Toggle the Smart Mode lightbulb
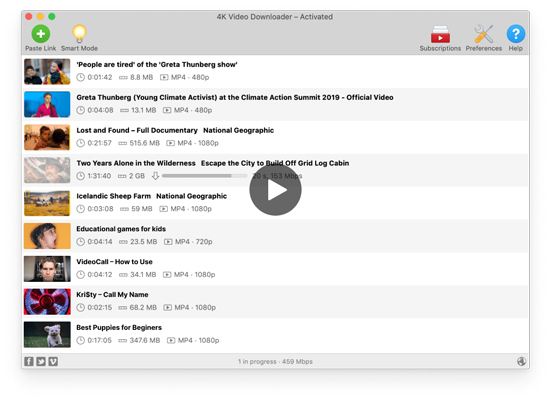This screenshot has width=550, height=400. [79, 34]
